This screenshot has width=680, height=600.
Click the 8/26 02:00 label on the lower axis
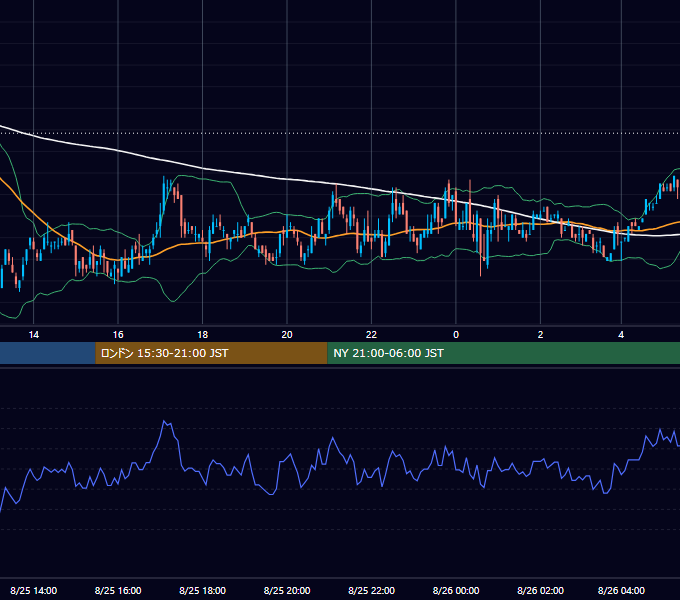pyautogui.click(x=540, y=590)
